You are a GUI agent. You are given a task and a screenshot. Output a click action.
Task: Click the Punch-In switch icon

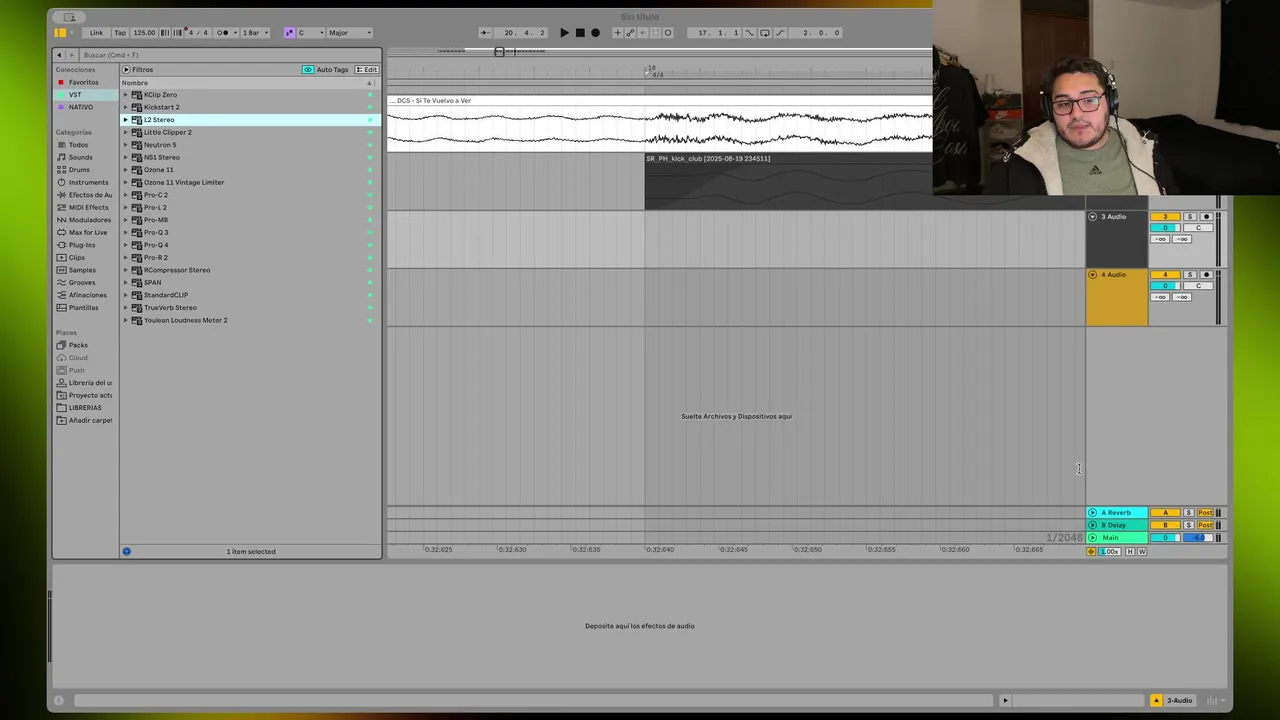tap(750, 33)
